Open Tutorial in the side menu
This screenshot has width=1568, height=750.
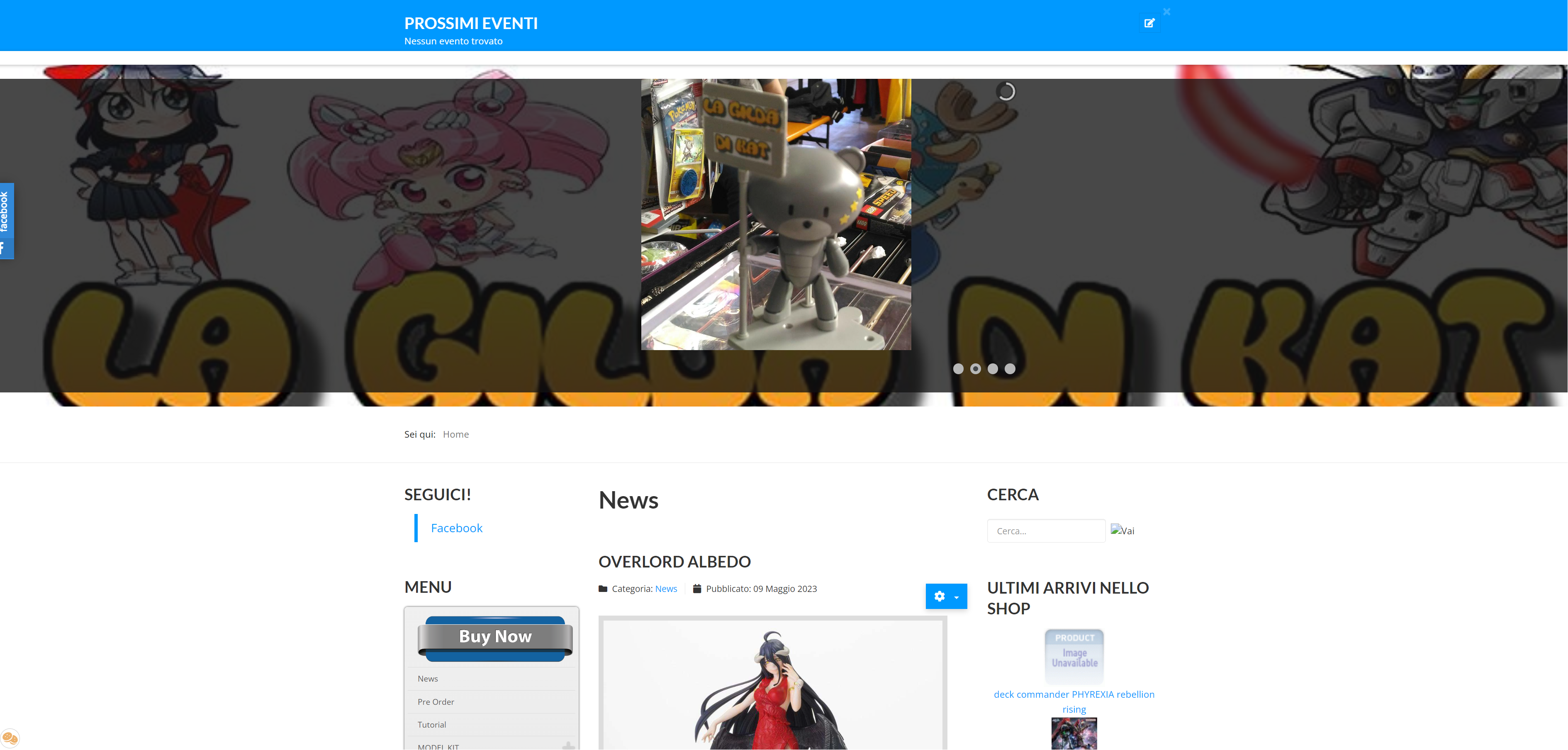431,724
